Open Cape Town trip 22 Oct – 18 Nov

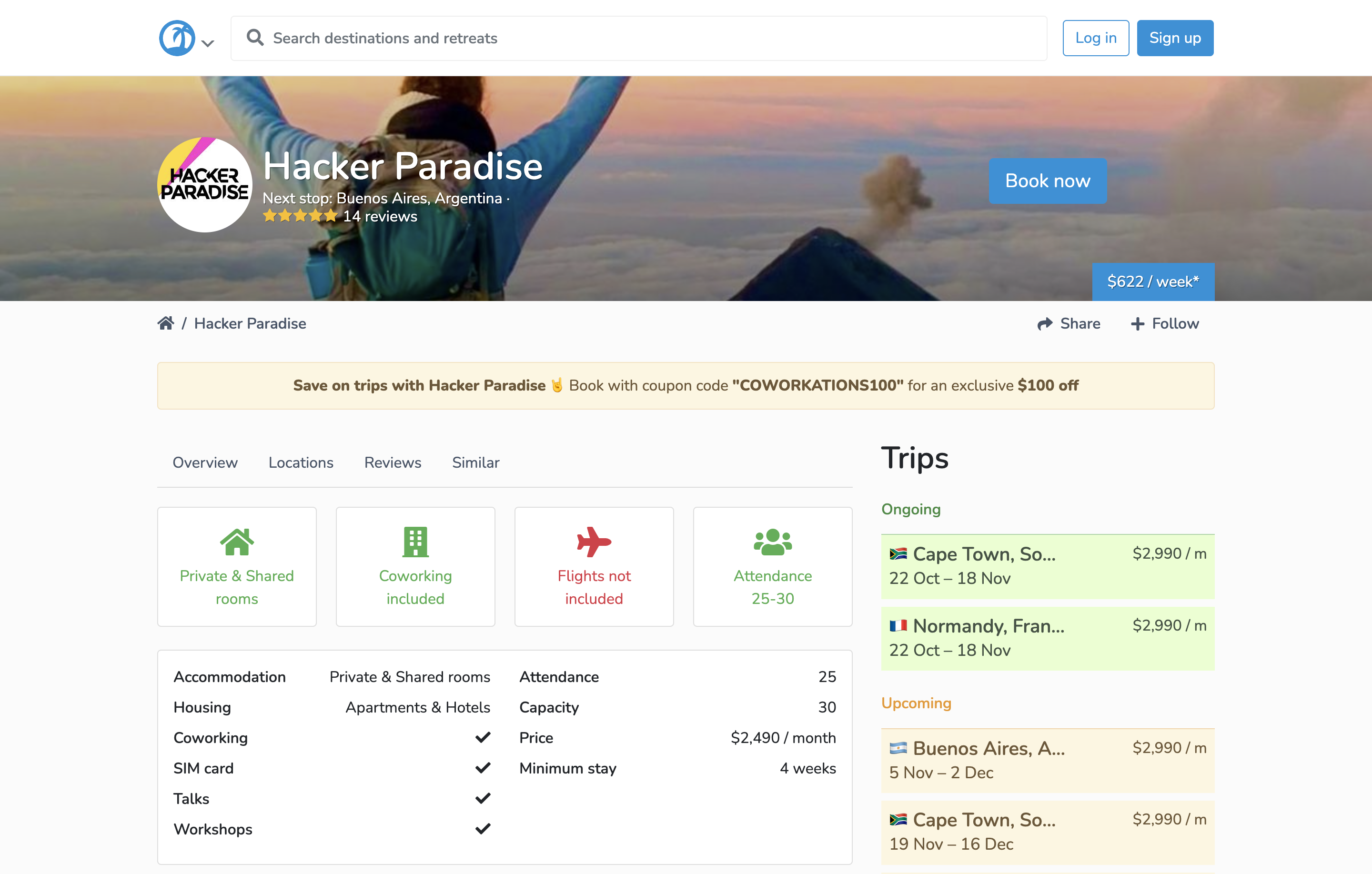click(x=1047, y=566)
